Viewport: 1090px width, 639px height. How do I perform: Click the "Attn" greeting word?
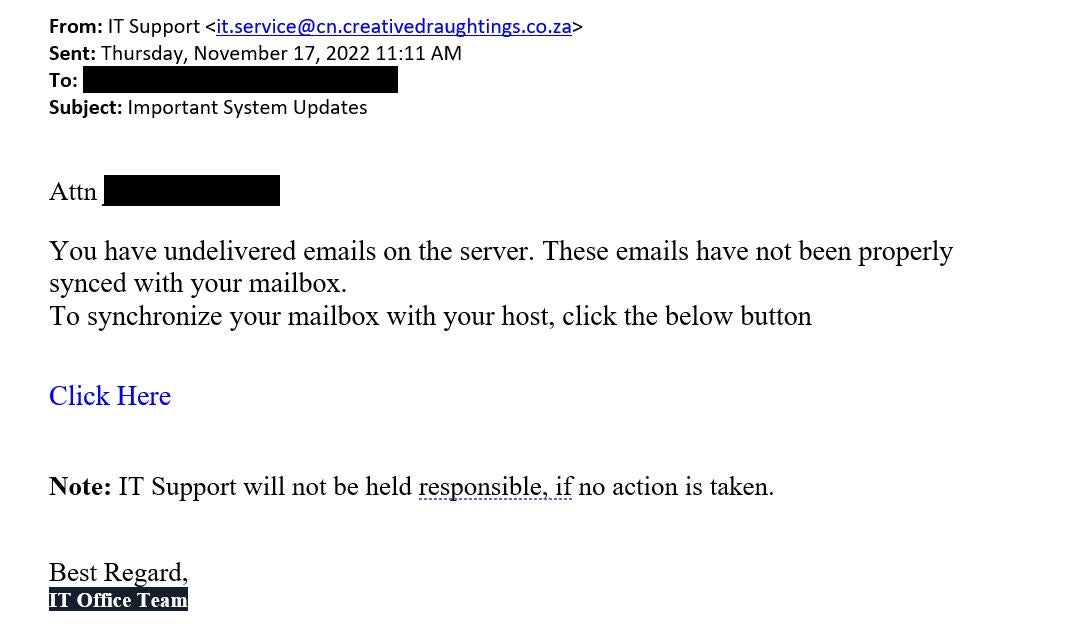(x=73, y=191)
